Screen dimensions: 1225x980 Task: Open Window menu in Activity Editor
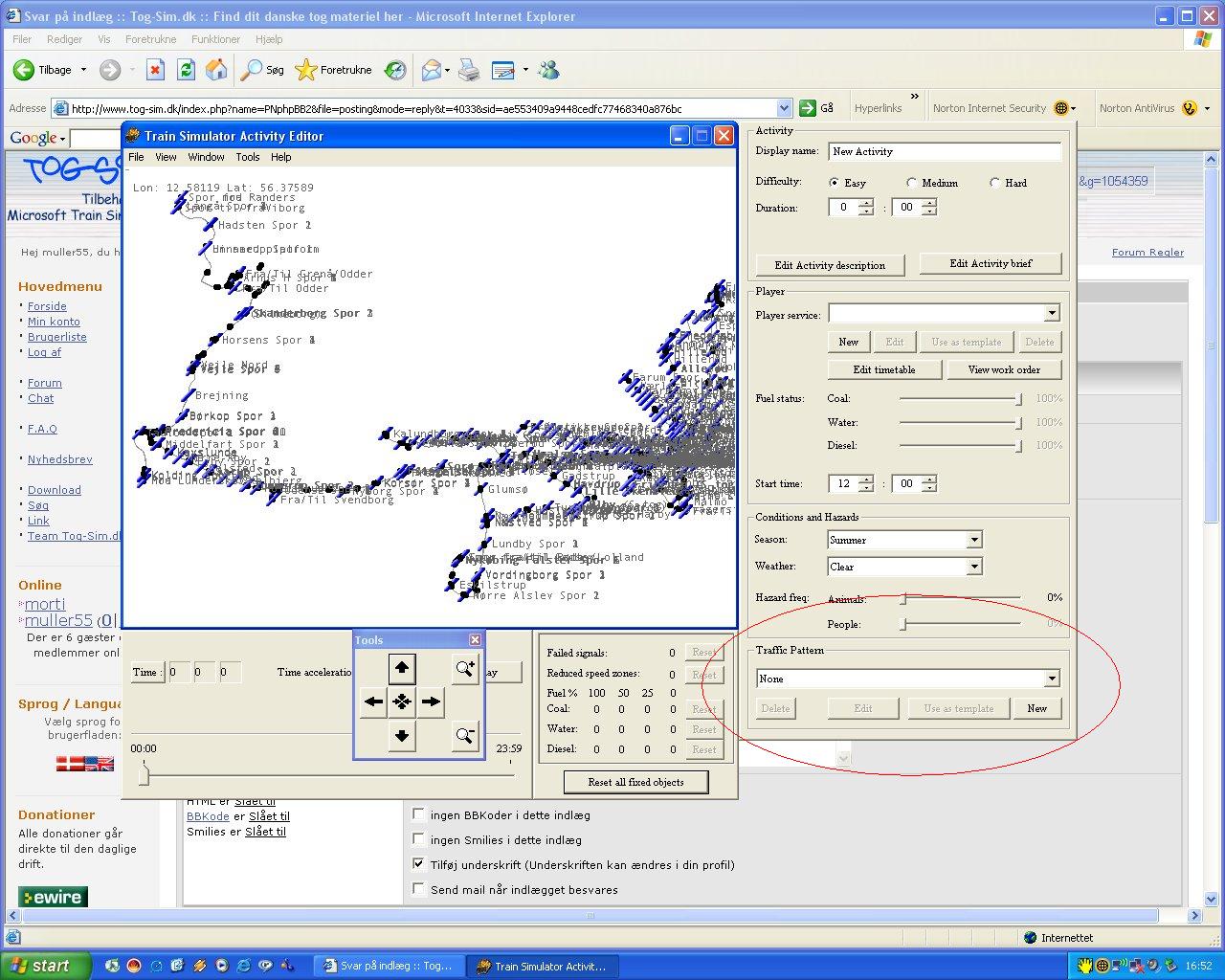pyautogui.click(x=206, y=157)
